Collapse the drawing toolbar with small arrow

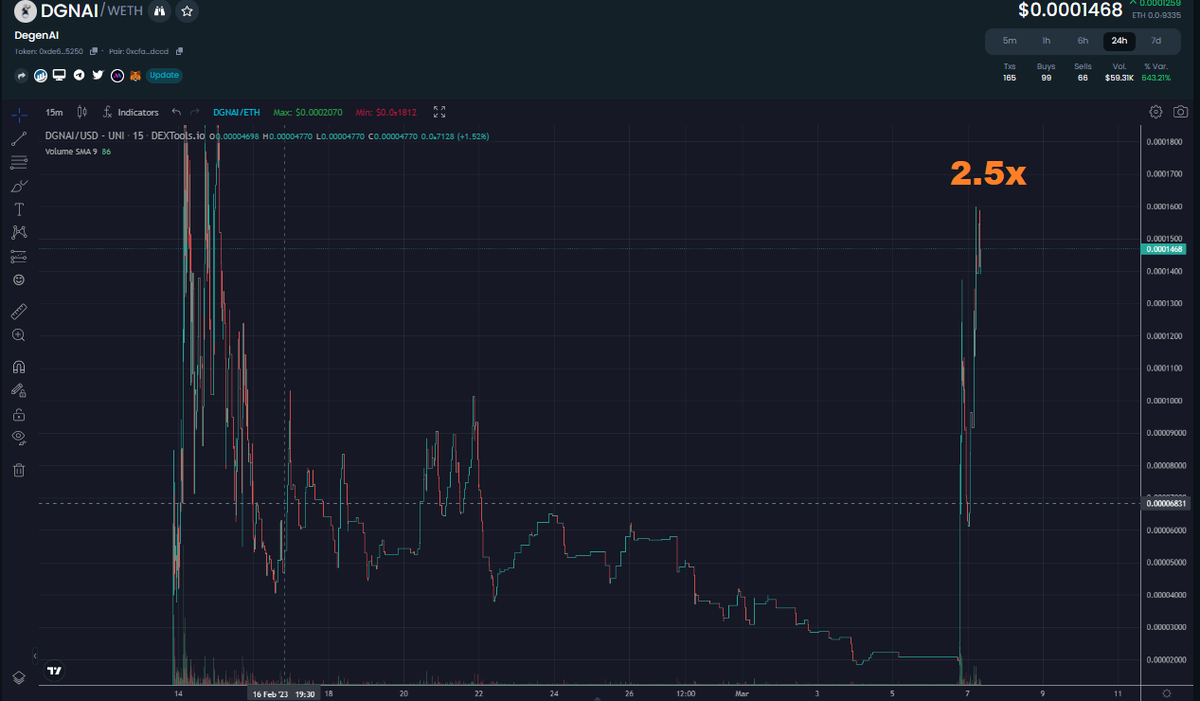(x=35, y=656)
